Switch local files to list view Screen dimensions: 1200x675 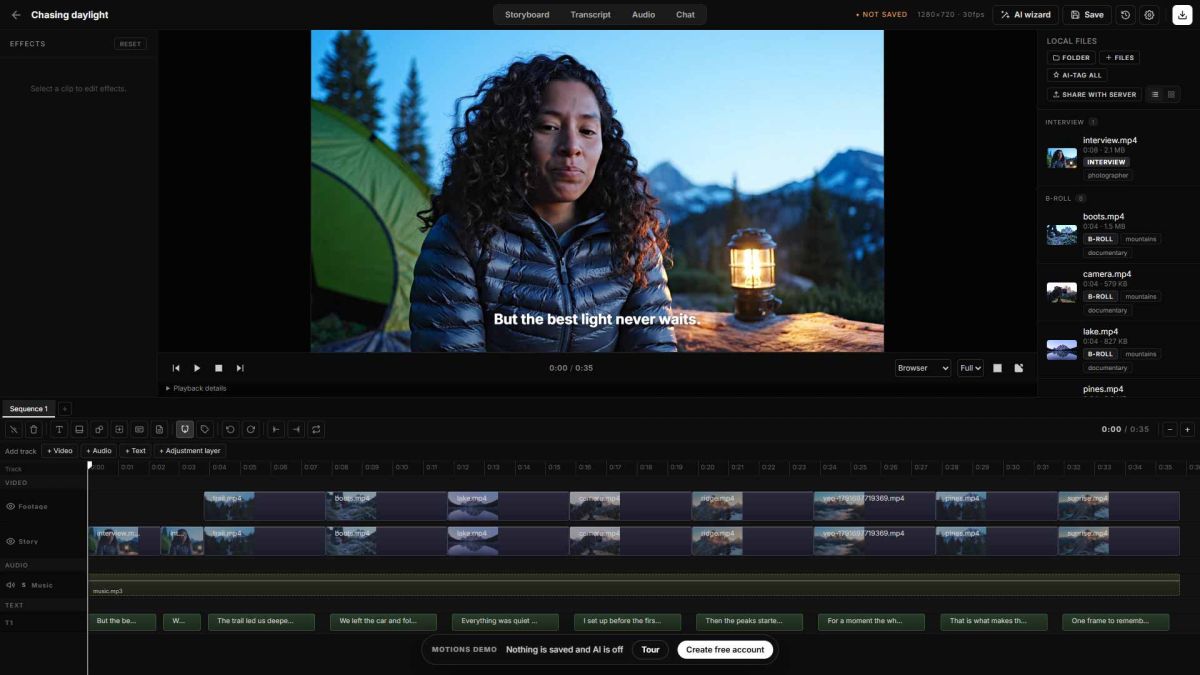coord(1155,94)
